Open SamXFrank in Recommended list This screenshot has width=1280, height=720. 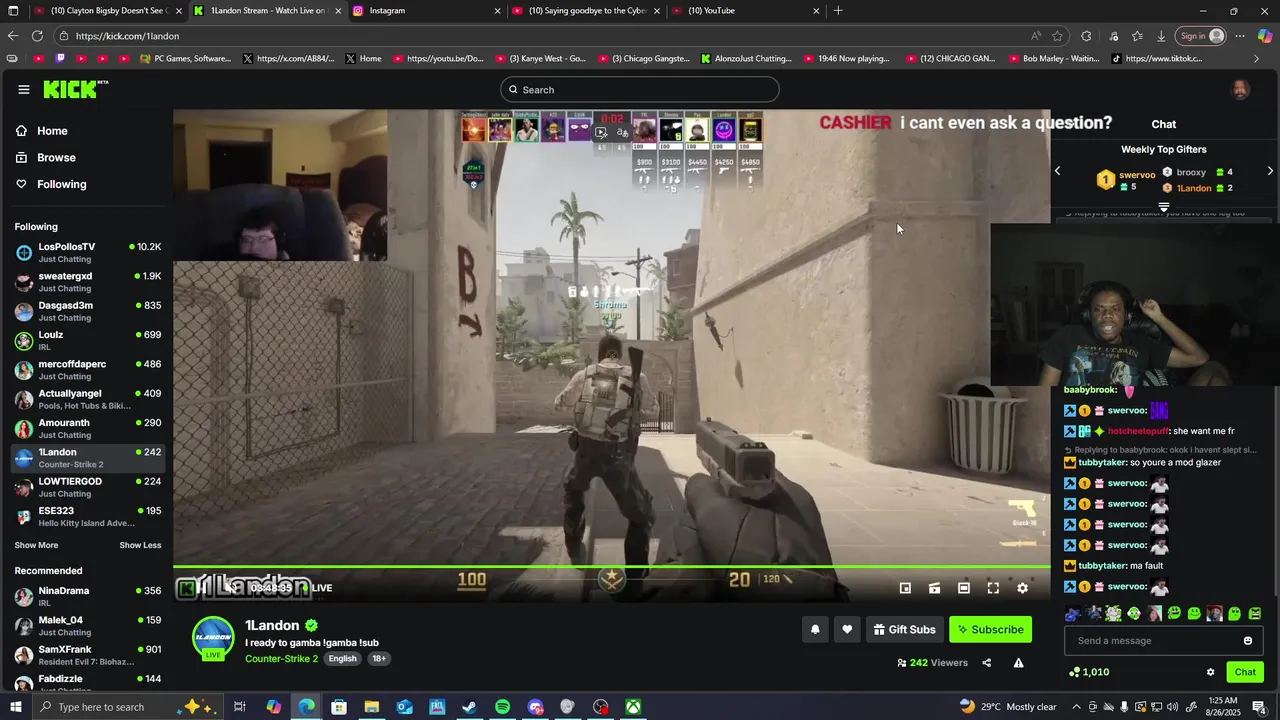coord(88,655)
